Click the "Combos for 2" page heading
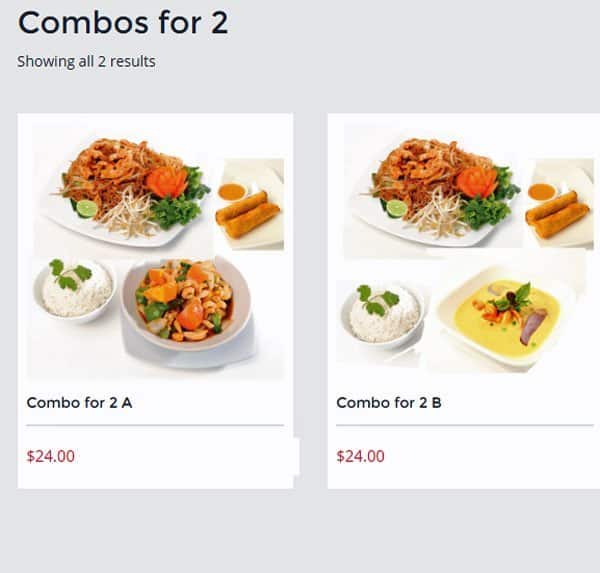Image resolution: width=600 pixels, height=573 pixels. coord(123,22)
